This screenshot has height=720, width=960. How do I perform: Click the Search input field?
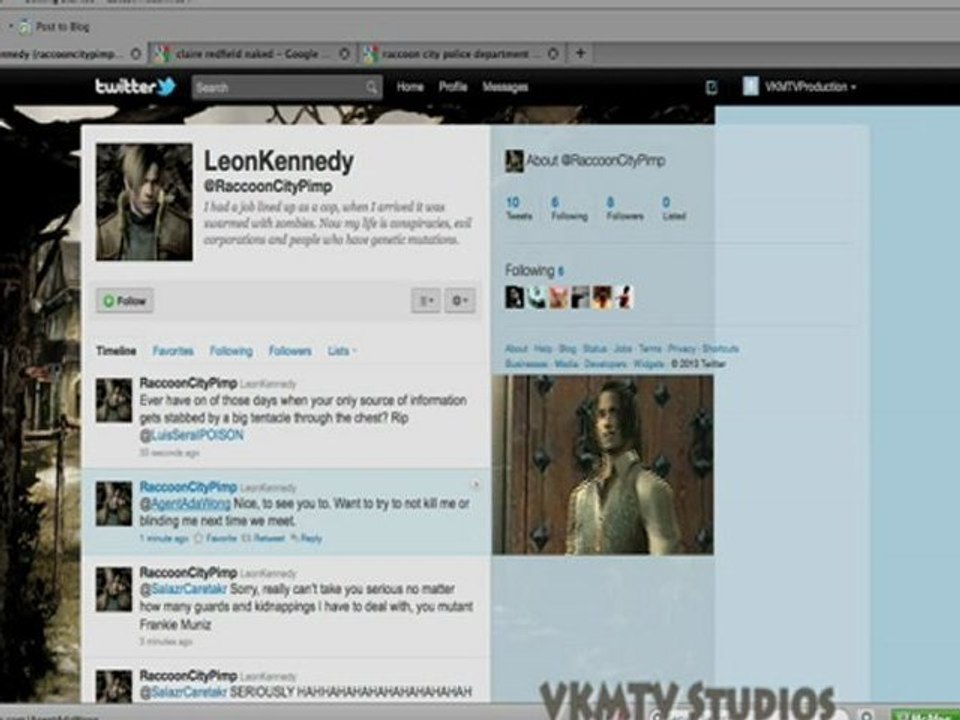[287, 88]
